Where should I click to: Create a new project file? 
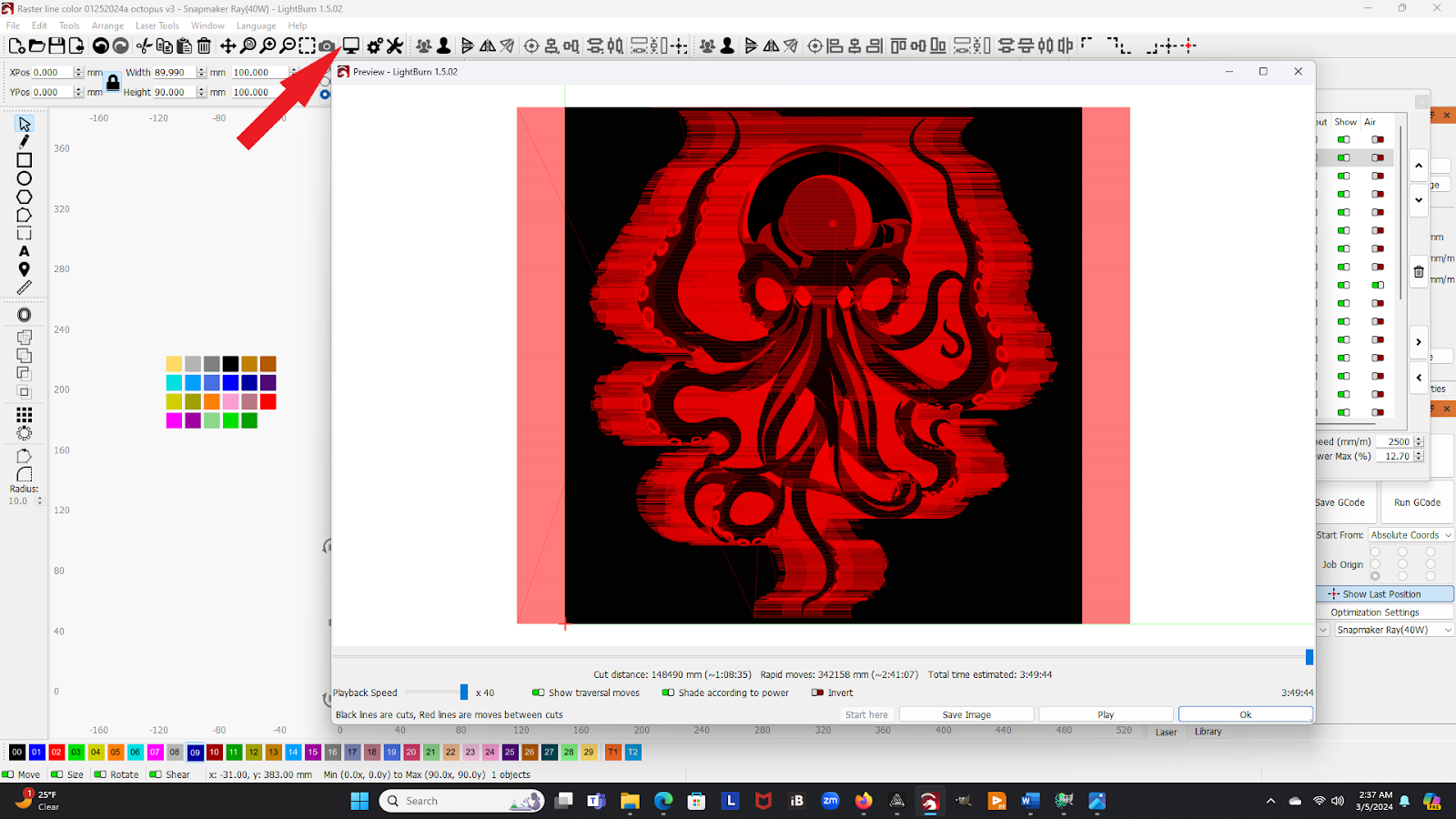click(16, 45)
